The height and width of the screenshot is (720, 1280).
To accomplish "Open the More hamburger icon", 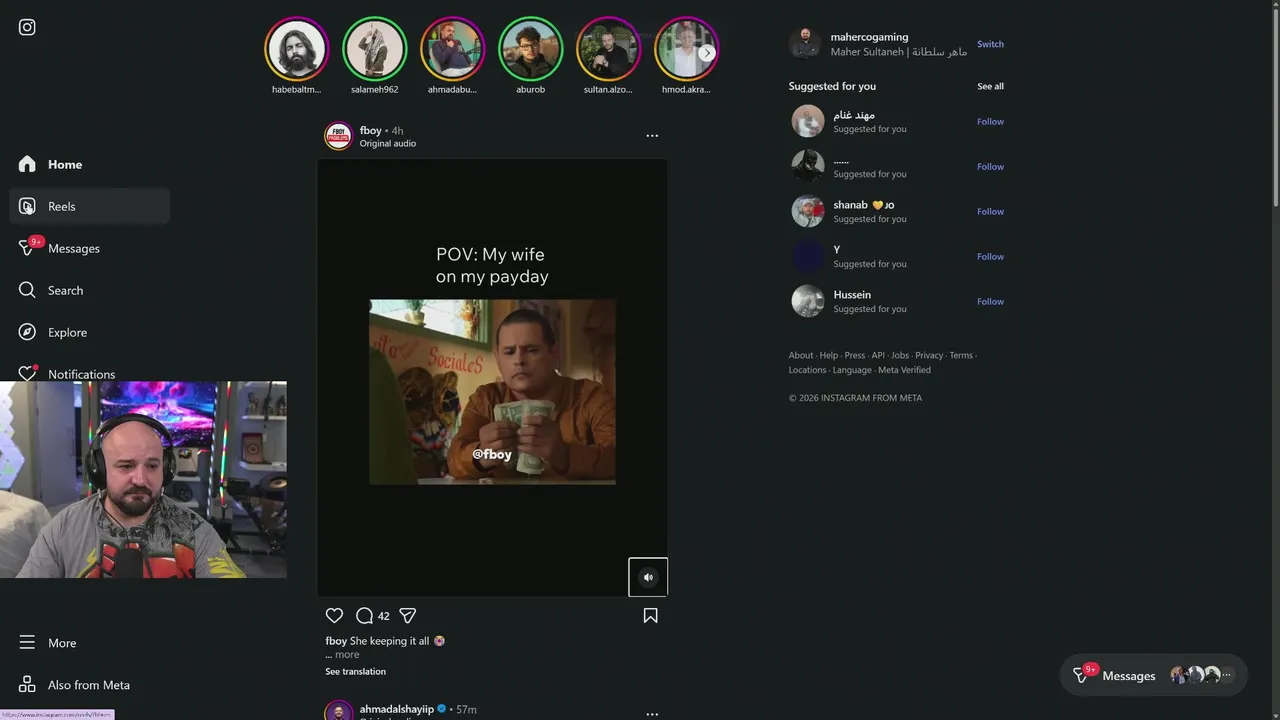I will pos(27,643).
